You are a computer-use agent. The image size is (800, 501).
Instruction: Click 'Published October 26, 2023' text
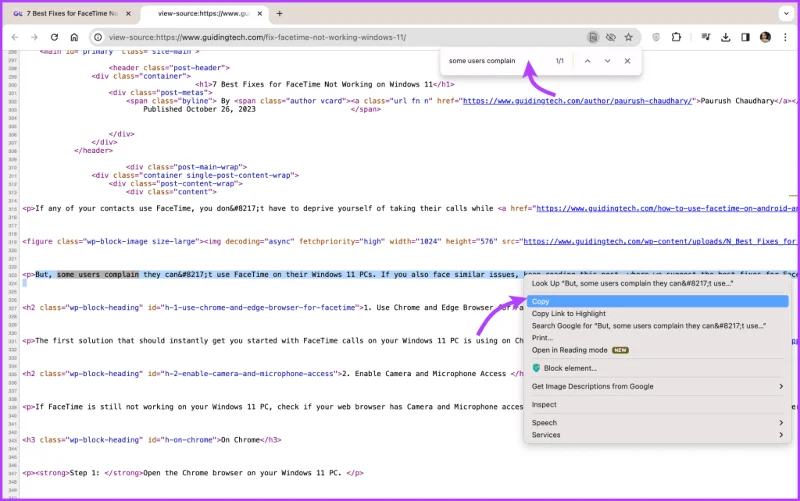[199, 109]
